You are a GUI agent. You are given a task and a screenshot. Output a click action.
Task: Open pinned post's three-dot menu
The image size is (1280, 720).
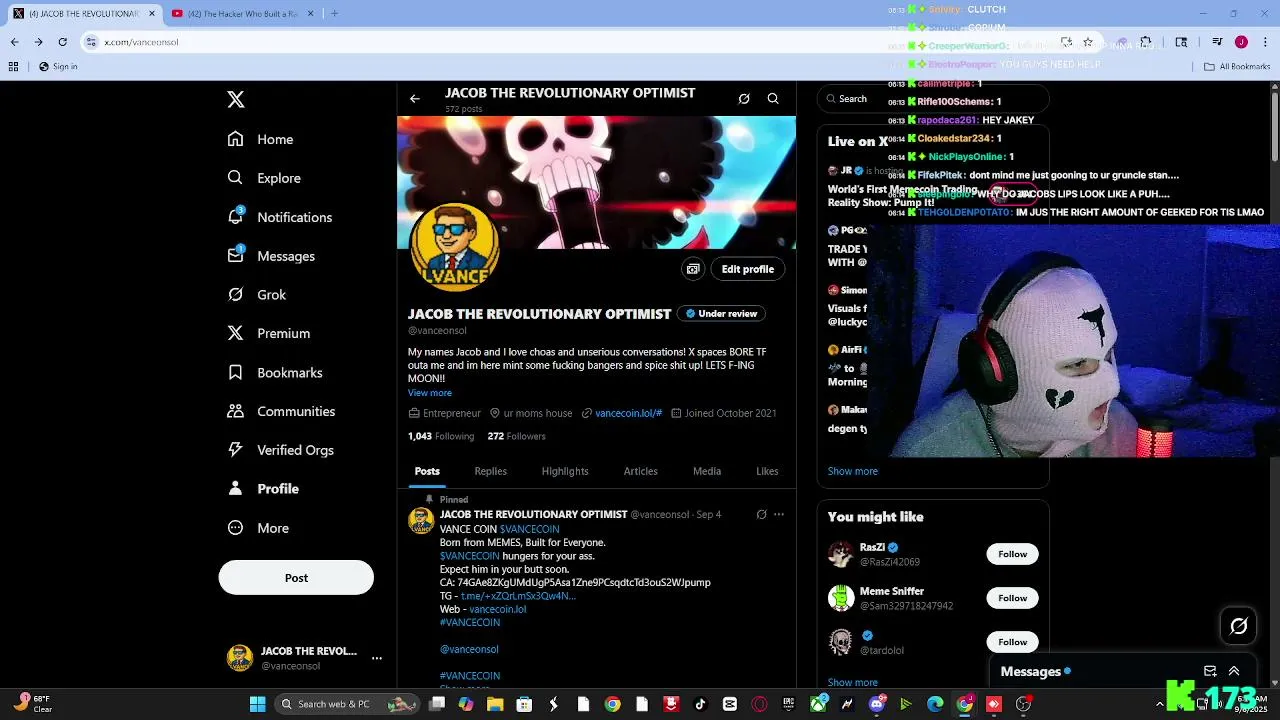779,515
